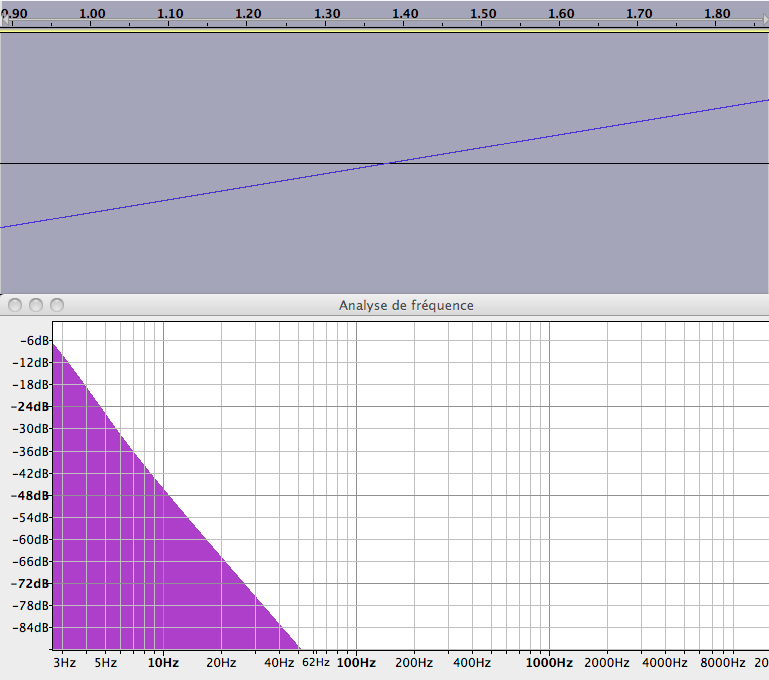The image size is (769, 680).
Task: Click the 100Hz label on frequency axis
Action: (356, 663)
